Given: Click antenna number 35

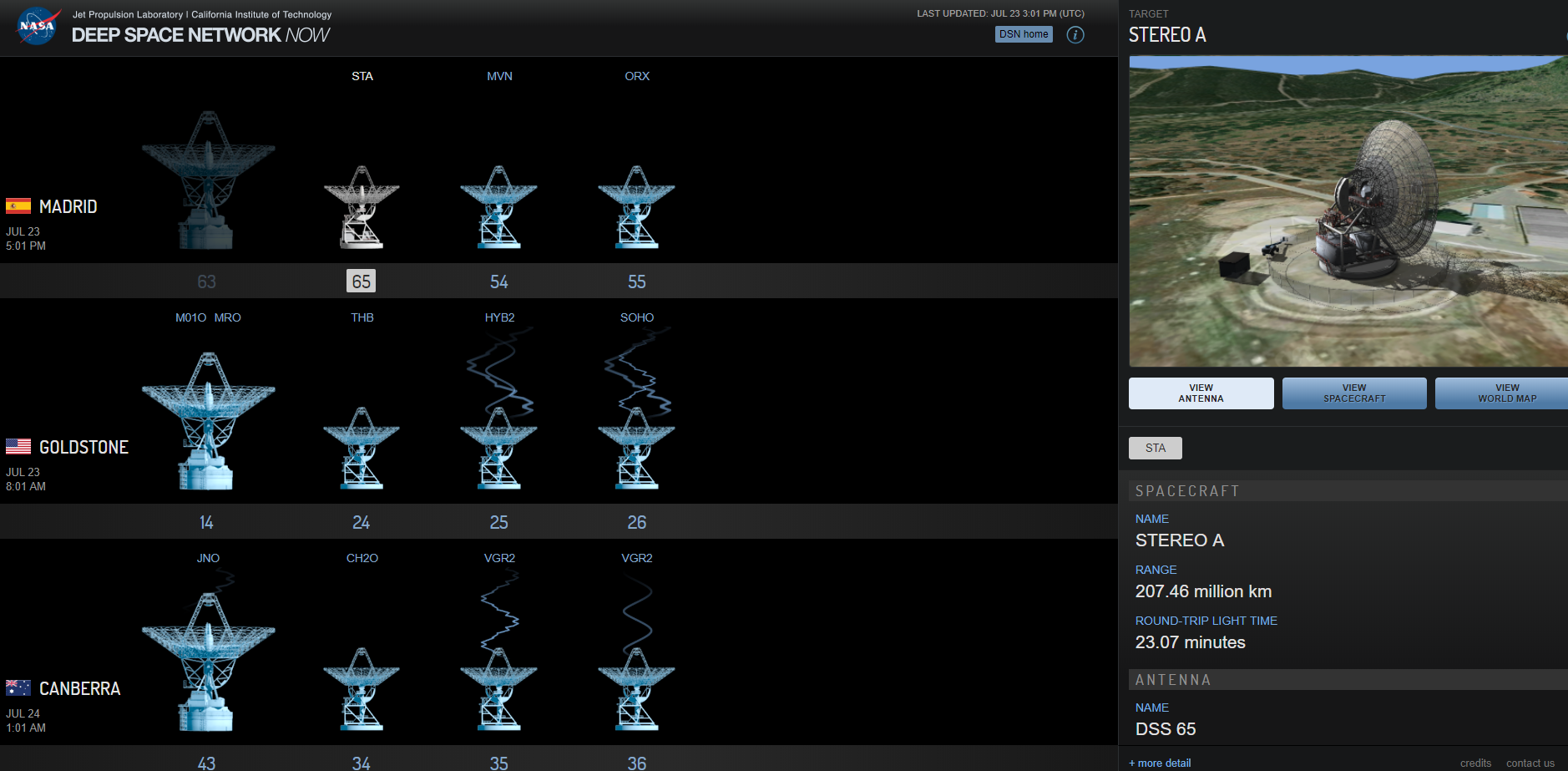Looking at the screenshot, I should pos(498,763).
